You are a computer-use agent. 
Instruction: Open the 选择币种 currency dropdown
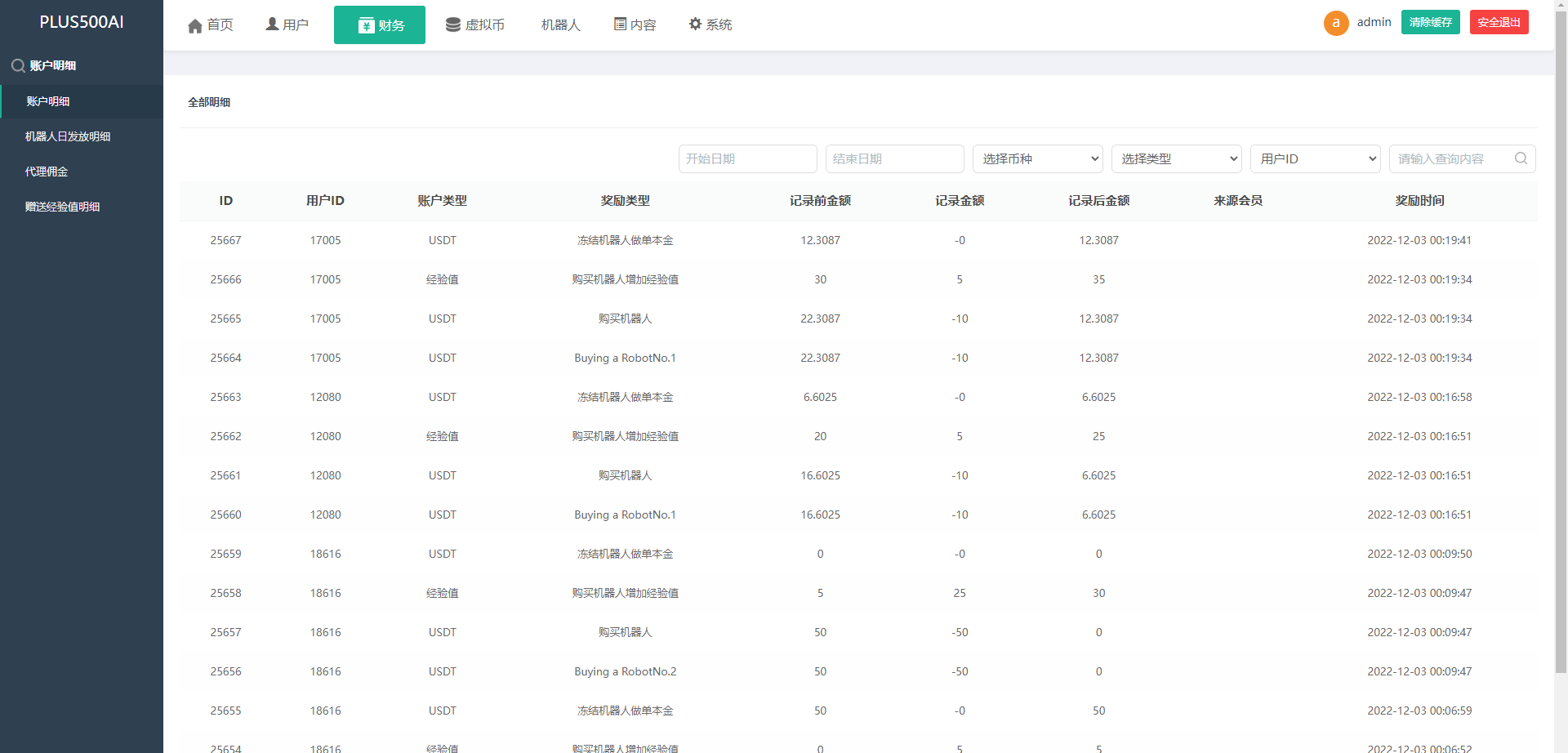(1037, 159)
